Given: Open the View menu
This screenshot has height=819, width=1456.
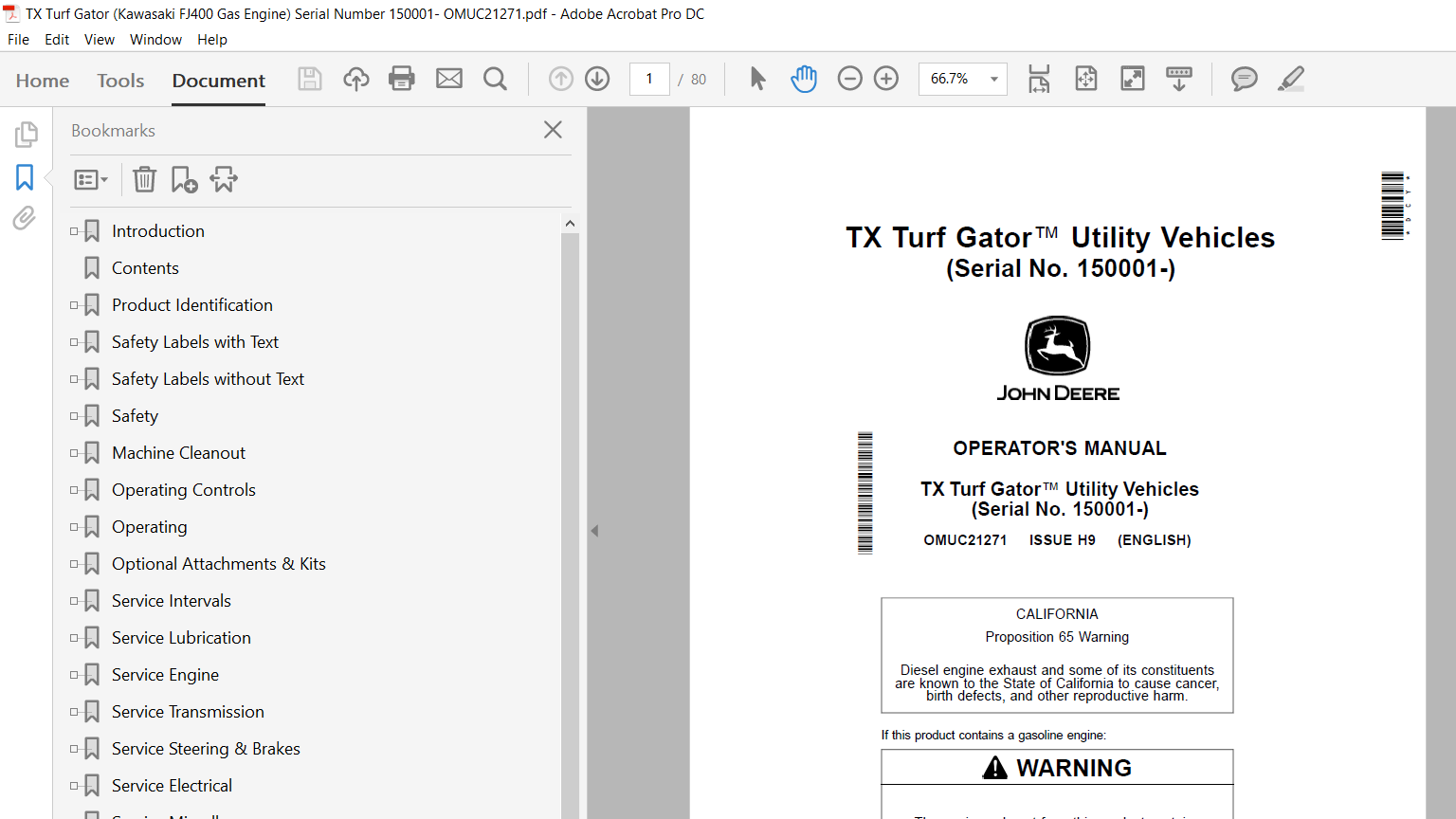Looking at the screenshot, I should coord(100,40).
